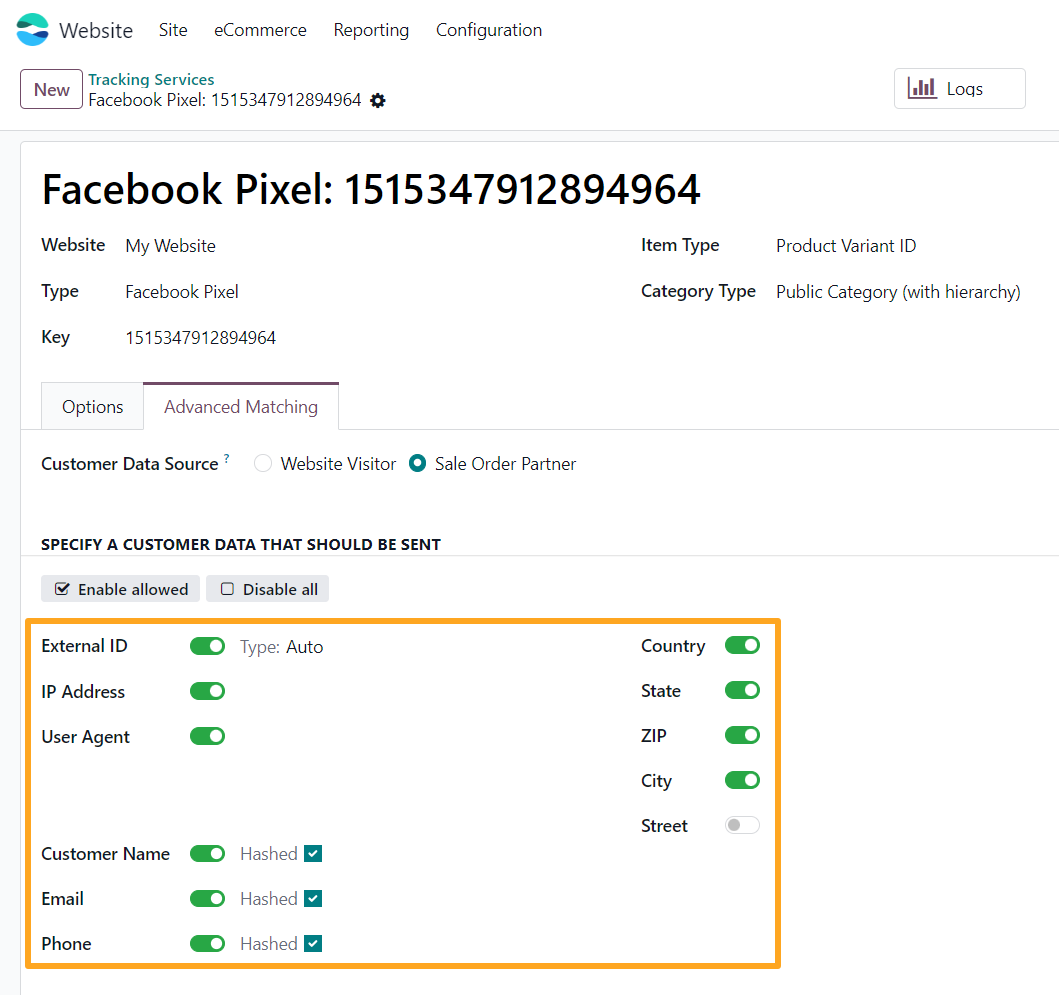Screen dimensions: 1059x995
Task: Uncheck the Hashed checkbox for Email
Action: pyautogui.click(x=313, y=899)
